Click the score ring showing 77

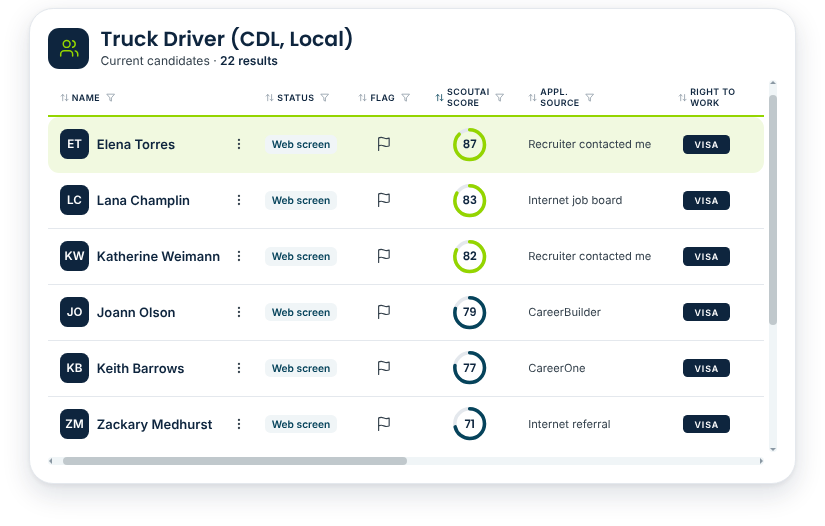(x=469, y=368)
